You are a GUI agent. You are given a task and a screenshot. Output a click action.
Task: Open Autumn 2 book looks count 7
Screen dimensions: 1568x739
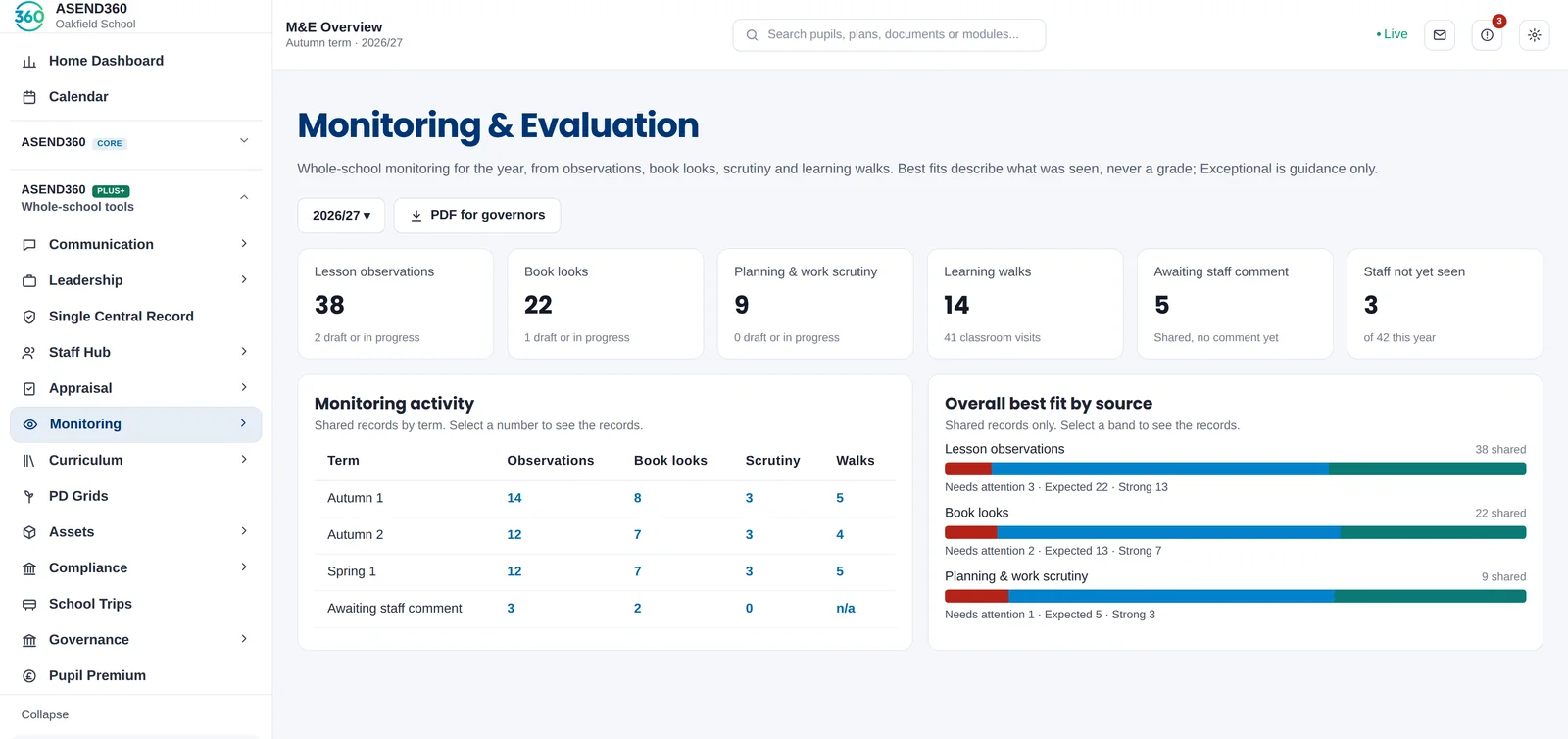(638, 535)
